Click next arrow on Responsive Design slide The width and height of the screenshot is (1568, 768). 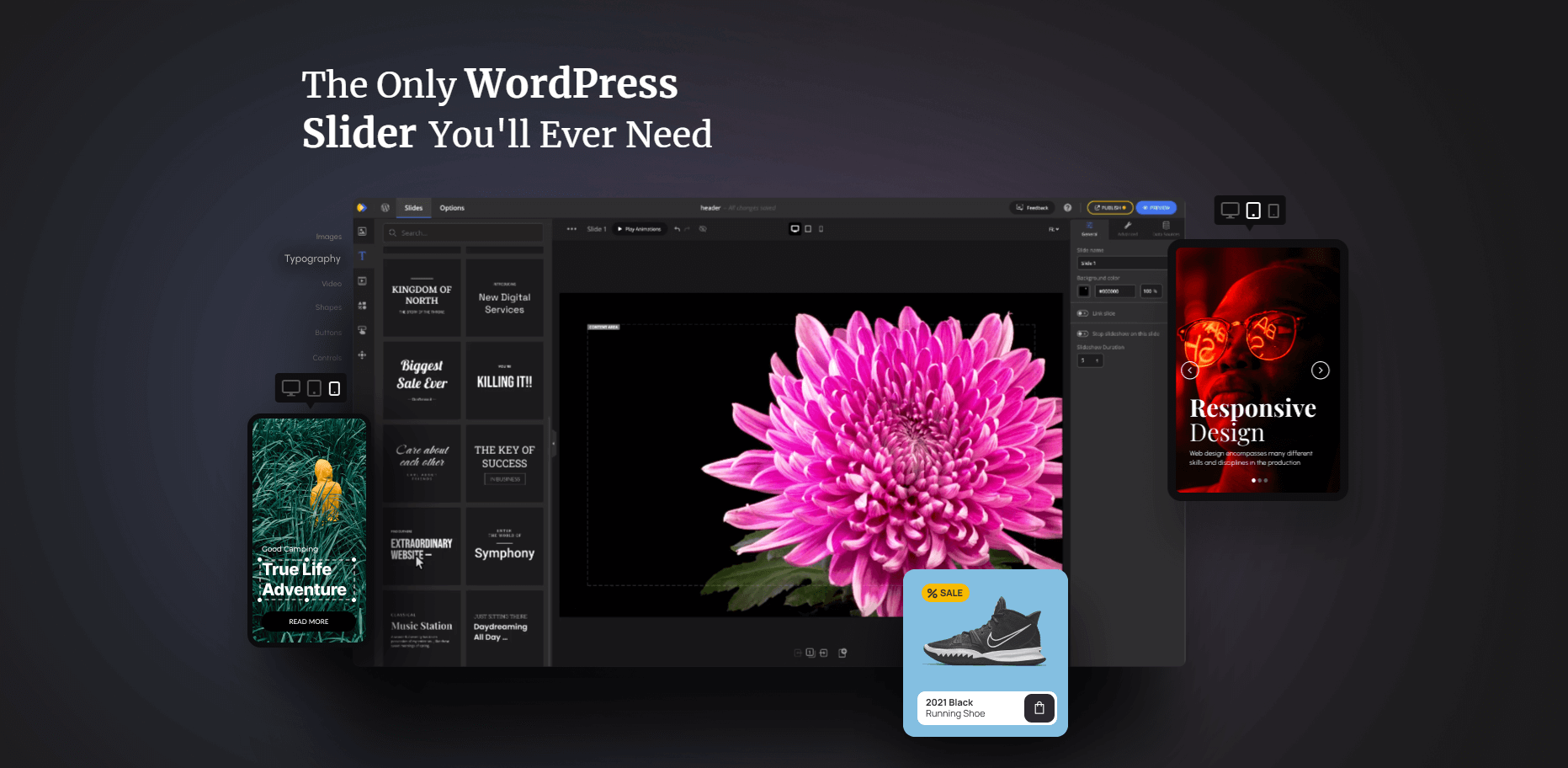[x=1321, y=371]
